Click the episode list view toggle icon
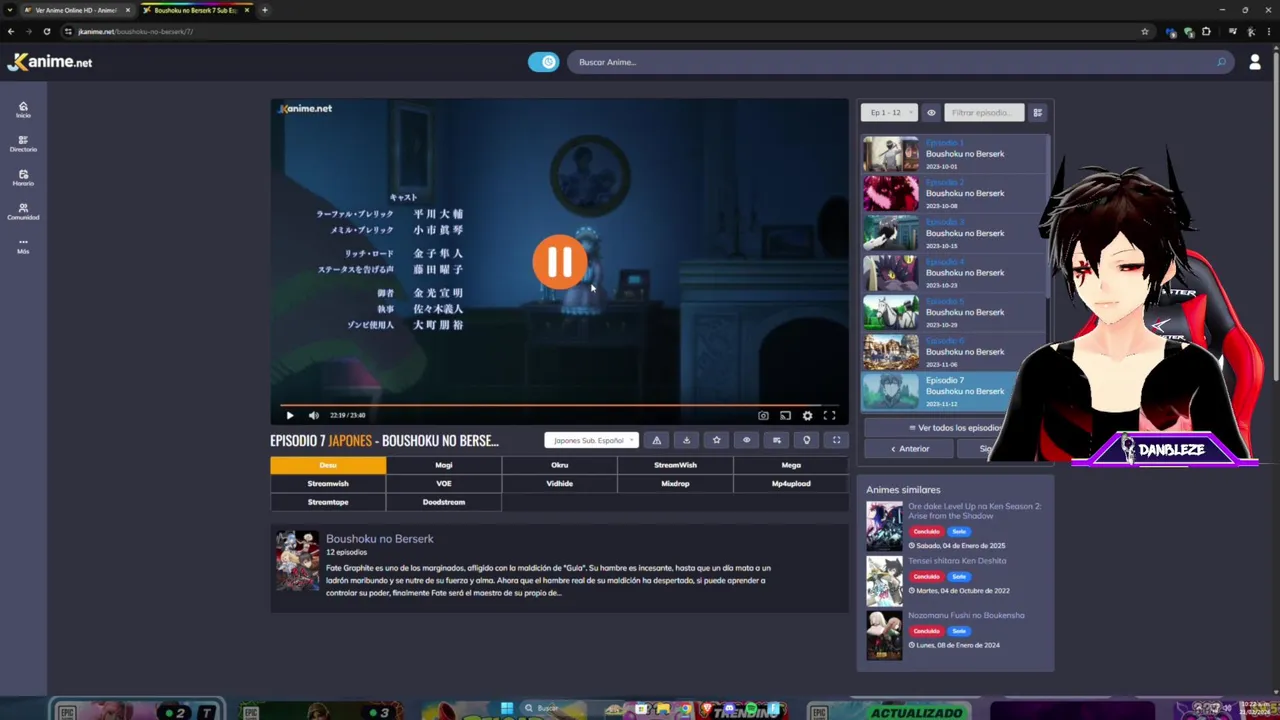 coord(1037,113)
